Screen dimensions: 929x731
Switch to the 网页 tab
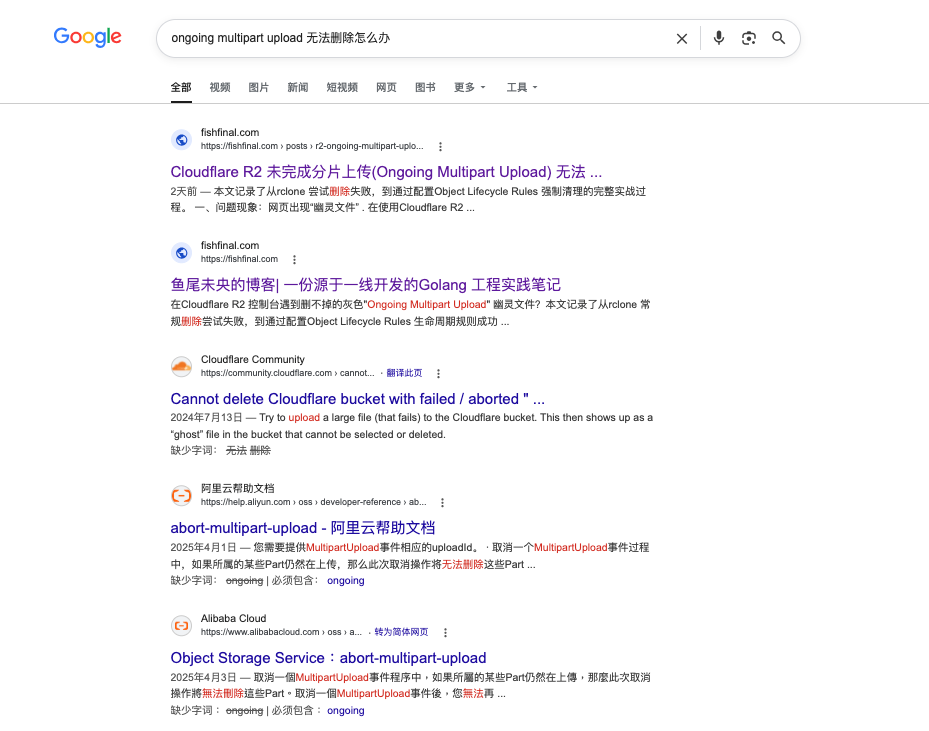click(386, 87)
